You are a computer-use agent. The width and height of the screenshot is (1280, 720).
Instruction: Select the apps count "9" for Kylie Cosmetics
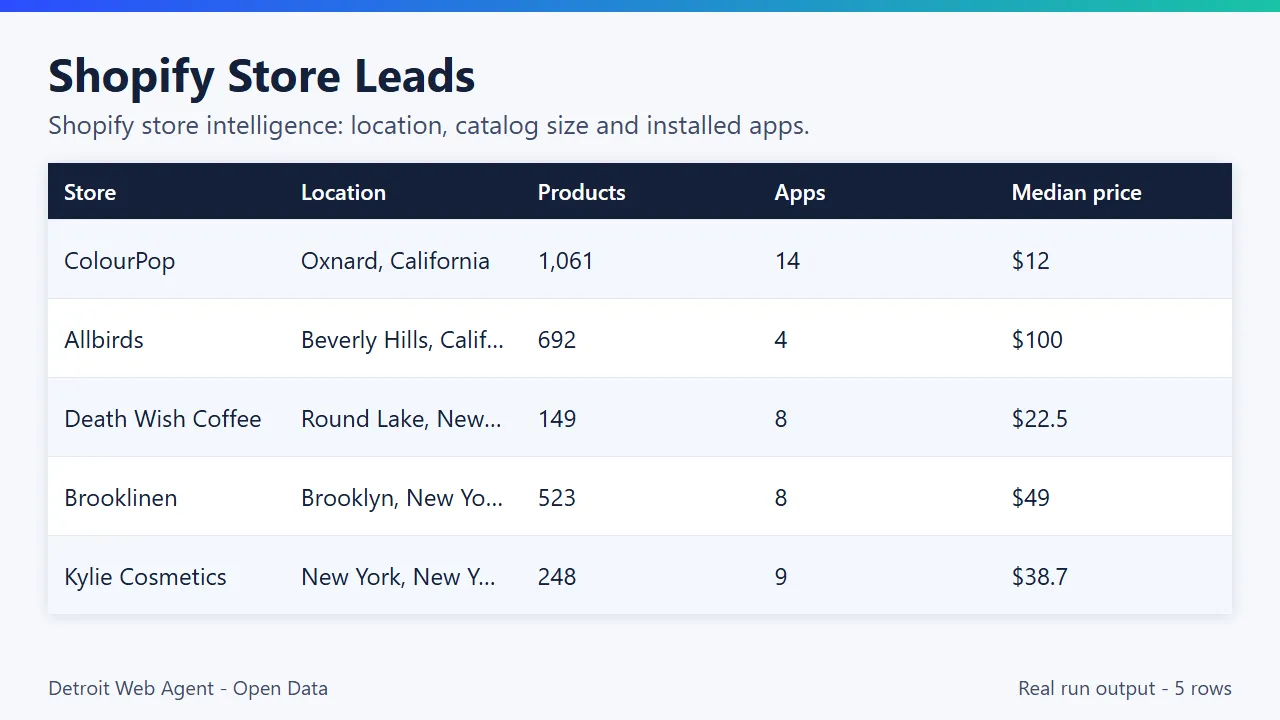click(x=781, y=577)
